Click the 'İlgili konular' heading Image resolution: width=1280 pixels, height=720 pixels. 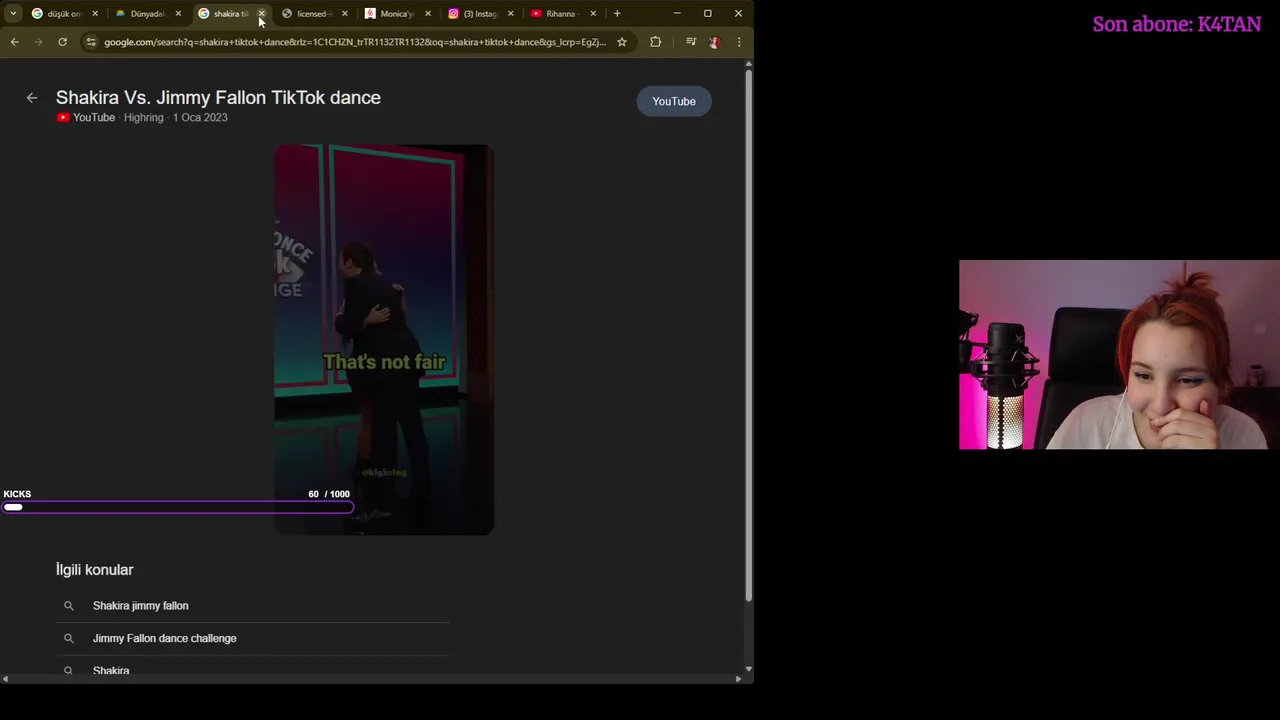95,570
